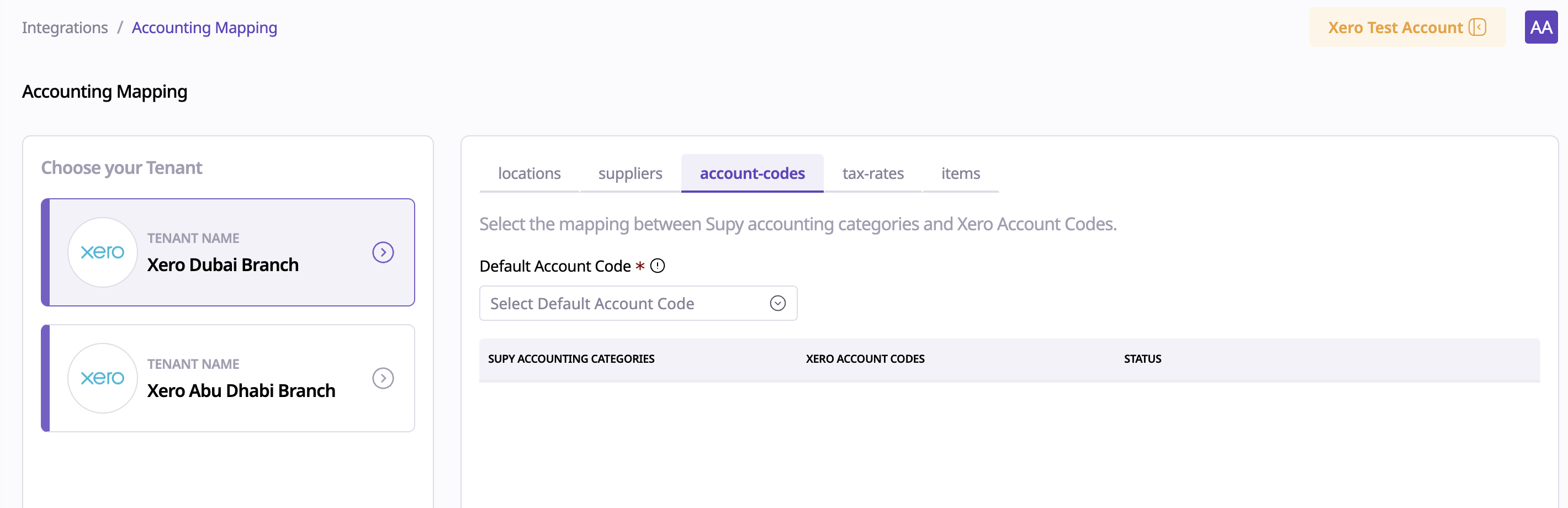This screenshot has width=1568, height=508.
Task: Go to the items tab
Action: (x=961, y=173)
